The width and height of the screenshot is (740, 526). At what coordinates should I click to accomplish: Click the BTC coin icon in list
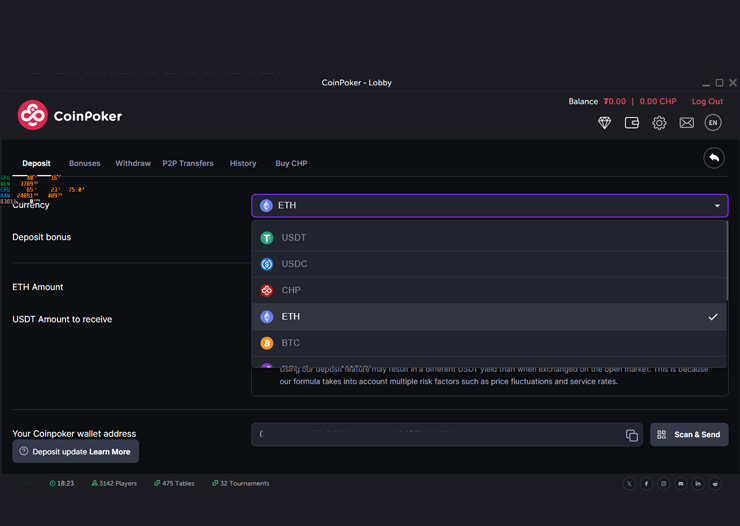click(267, 343)
